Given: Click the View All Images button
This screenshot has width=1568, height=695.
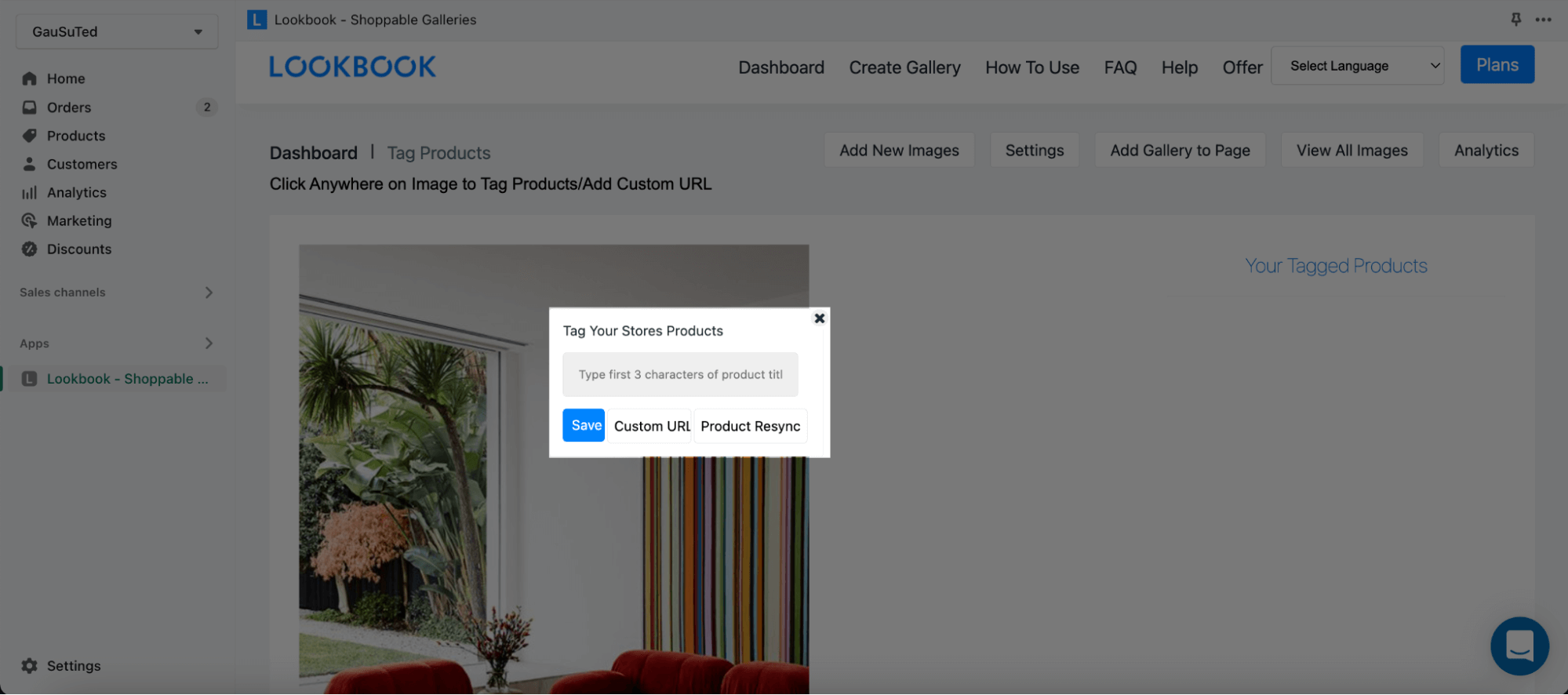Looking at the screenshot, I should pos(1352,151).
